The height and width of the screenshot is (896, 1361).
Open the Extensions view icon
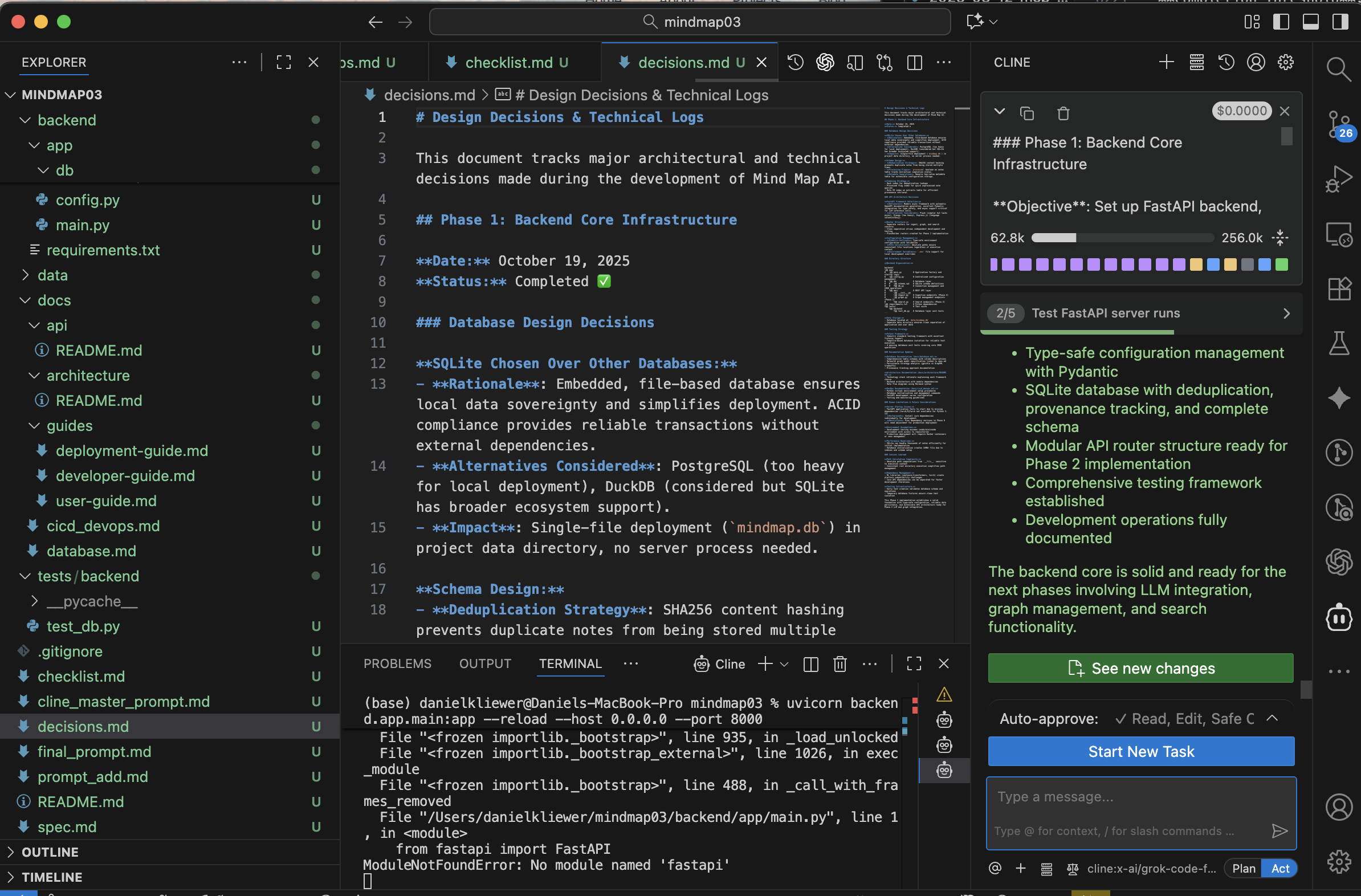pos(1339,289)
